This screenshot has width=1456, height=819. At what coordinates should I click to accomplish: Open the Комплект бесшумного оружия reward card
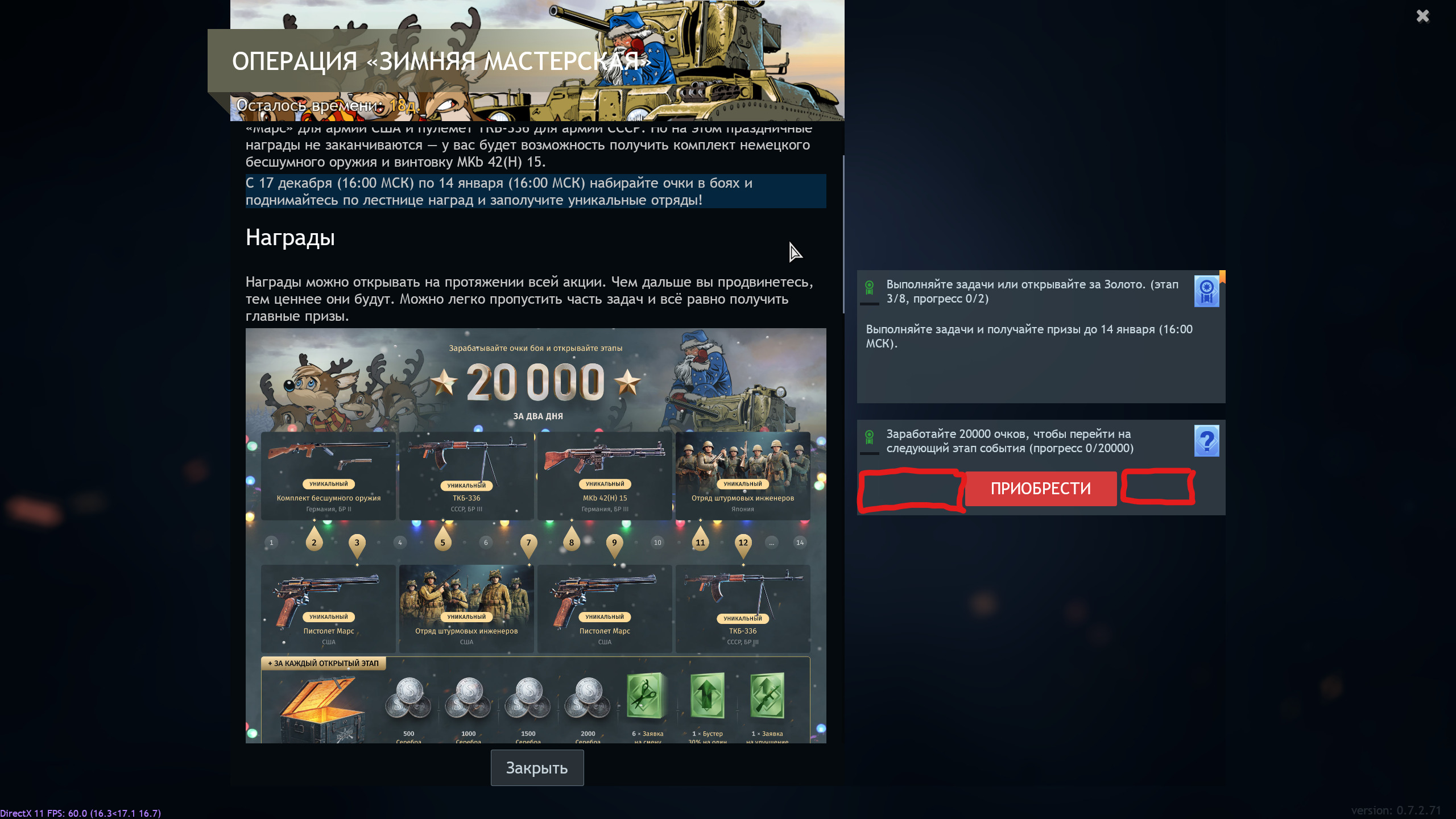click(x=328, y=476)
